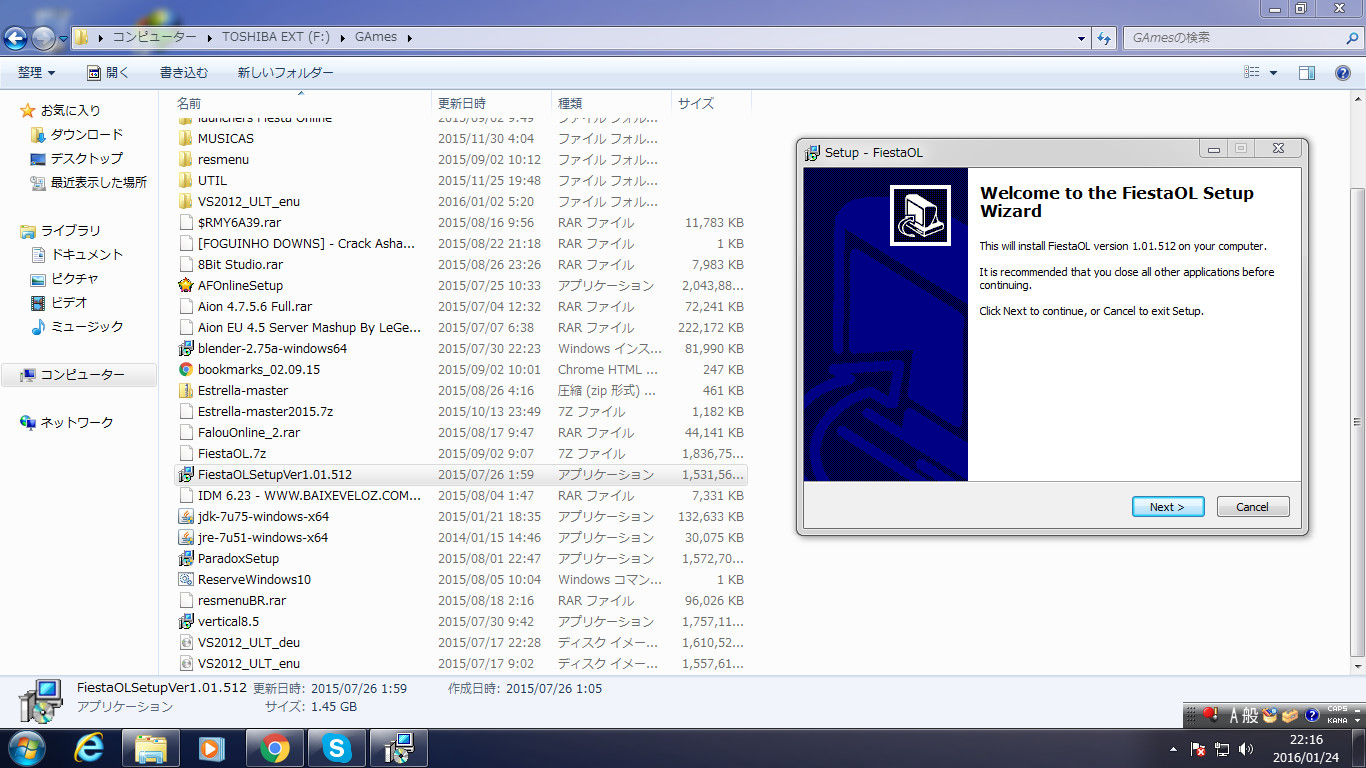Select the VS2012_ULT_enu folder icon

tap(185, 201)
